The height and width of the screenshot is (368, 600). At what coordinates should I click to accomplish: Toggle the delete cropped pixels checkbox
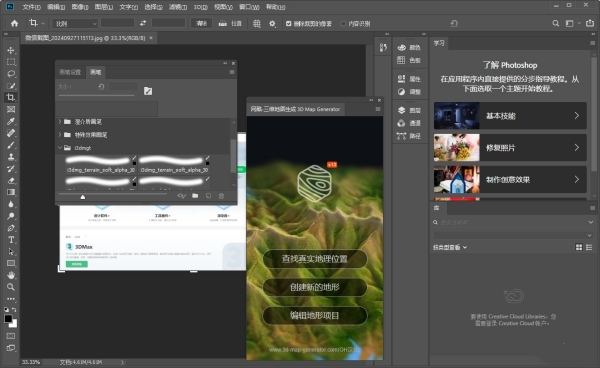tap(289, 24)
